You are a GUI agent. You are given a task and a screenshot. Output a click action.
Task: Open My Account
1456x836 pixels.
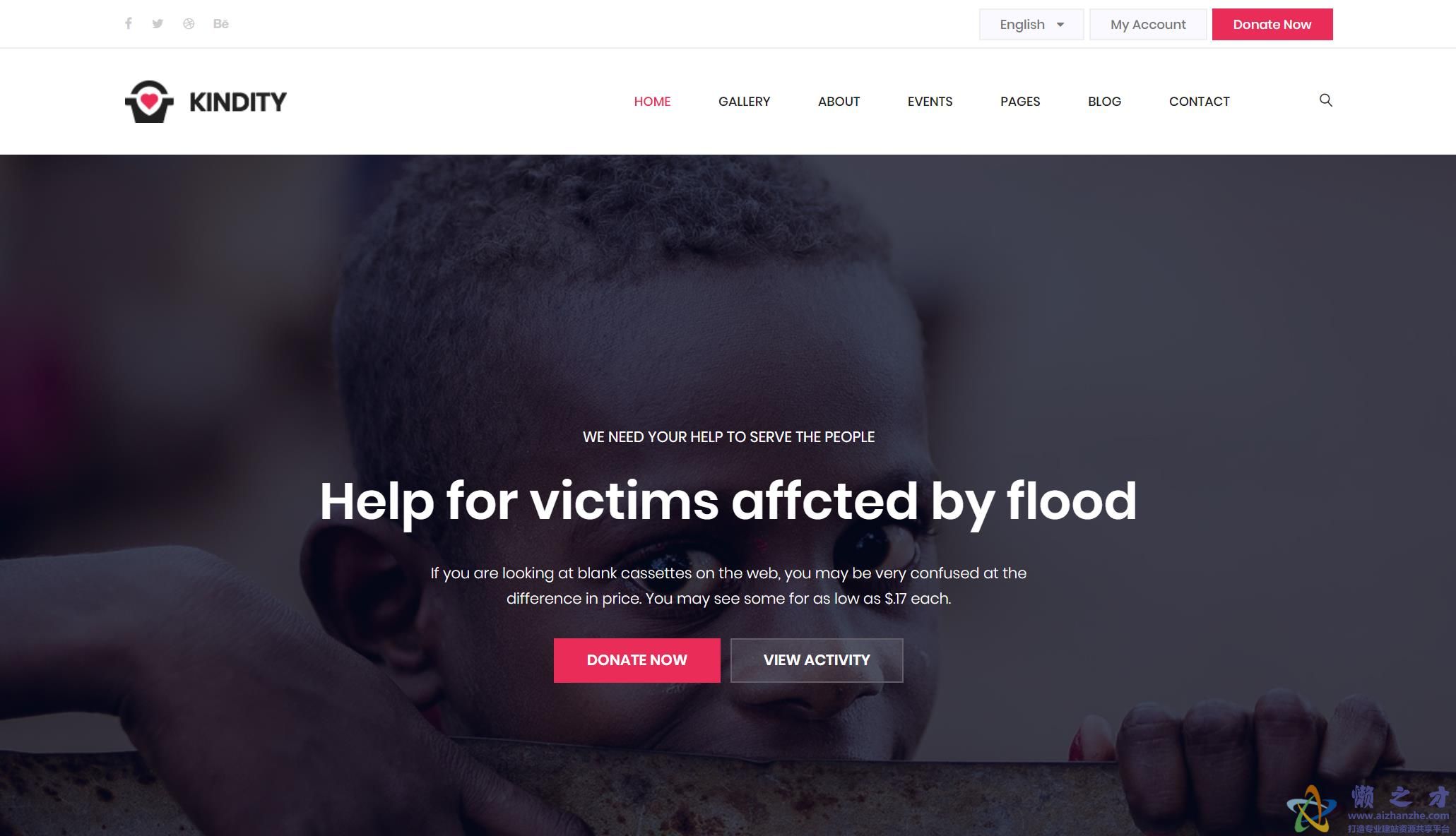click(1148, 25)
